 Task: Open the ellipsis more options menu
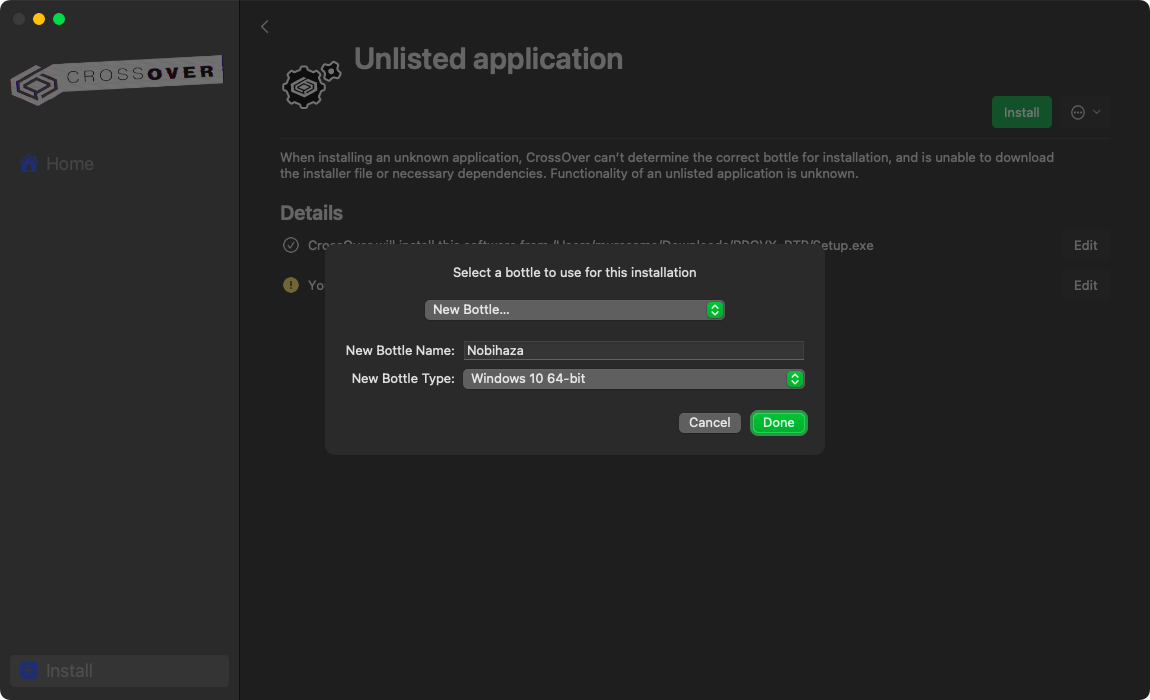[1085, 112]
